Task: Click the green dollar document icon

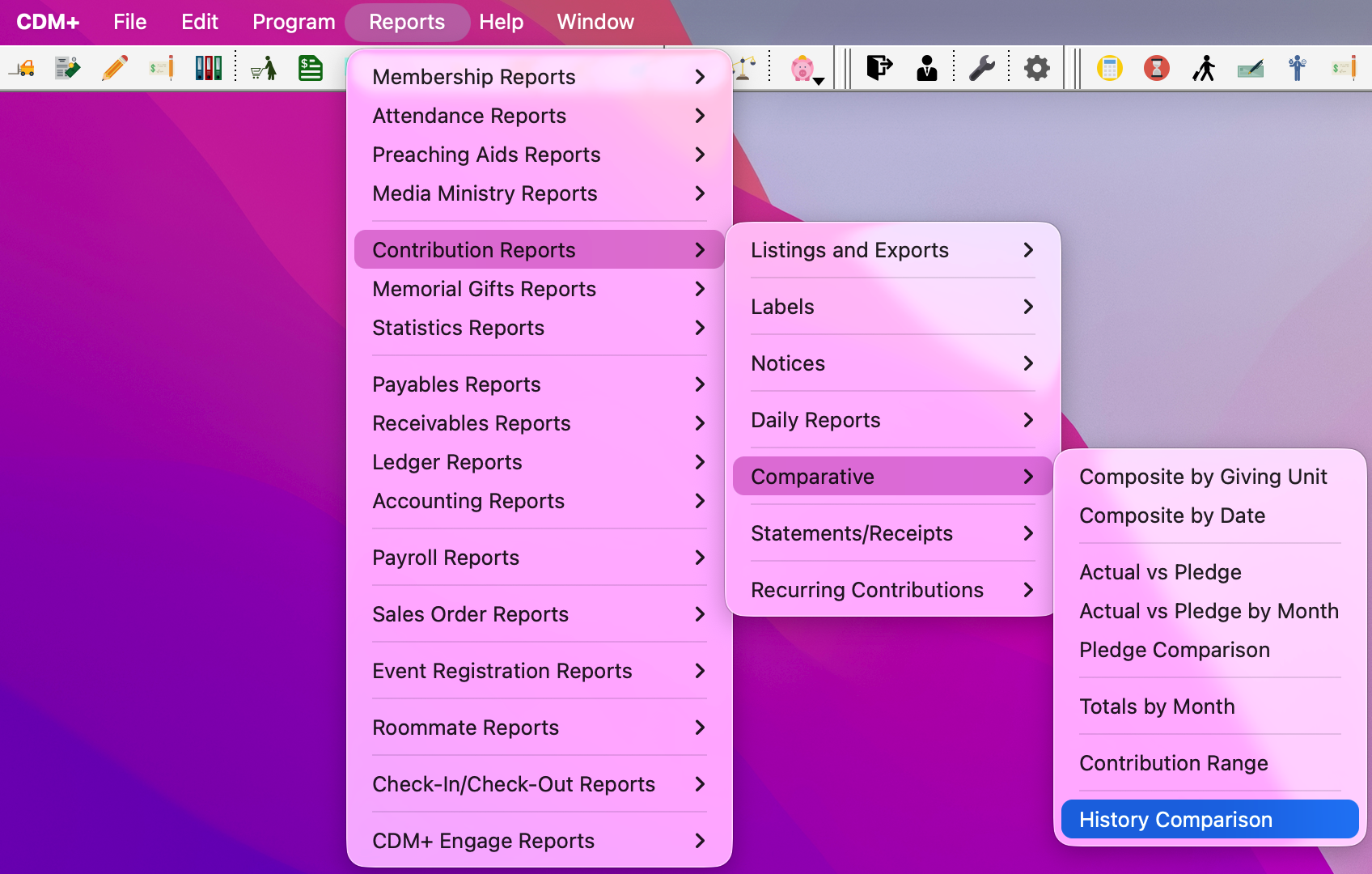Action: coord(311,68)
